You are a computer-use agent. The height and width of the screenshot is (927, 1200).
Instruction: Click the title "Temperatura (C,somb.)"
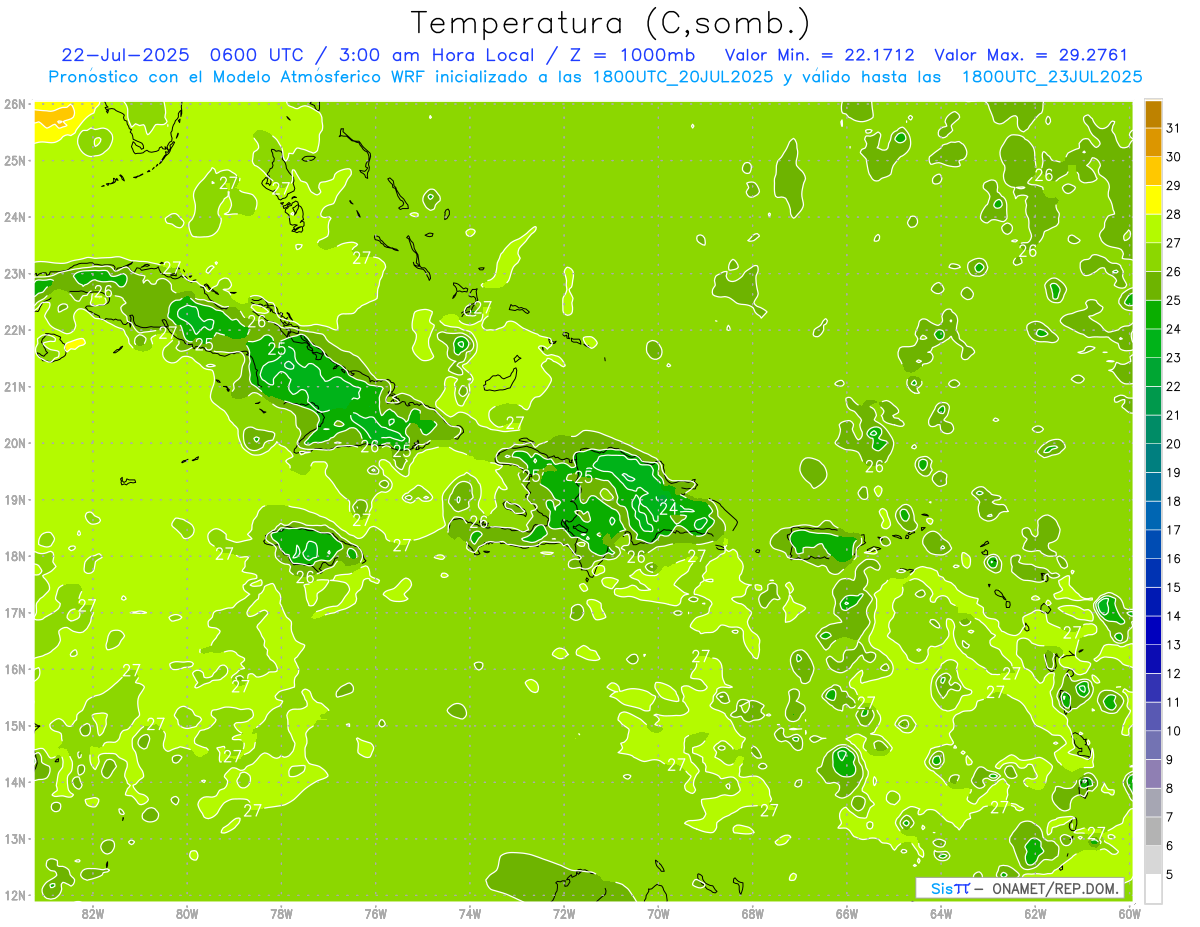click(611, 23)
